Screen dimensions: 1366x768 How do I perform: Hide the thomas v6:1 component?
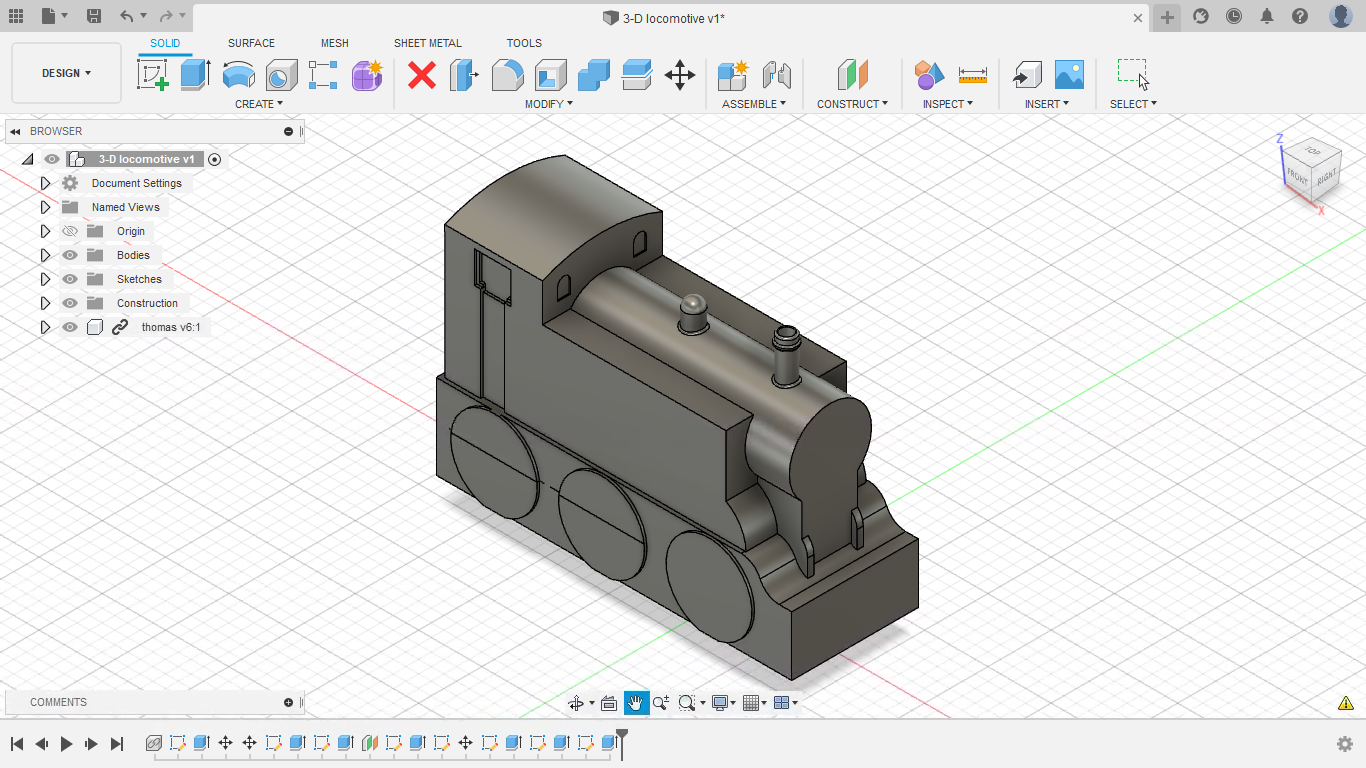tap(70, 327)
